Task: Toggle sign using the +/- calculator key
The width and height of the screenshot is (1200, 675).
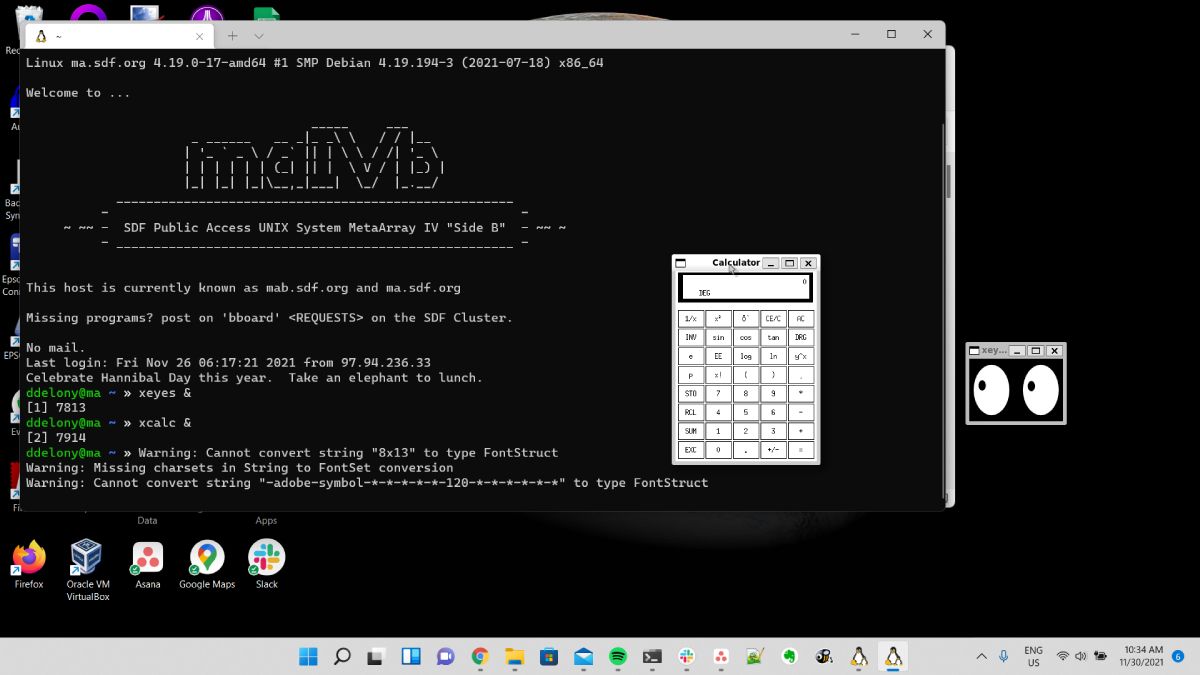Action: pyautogui.click(x=773, y=450)
